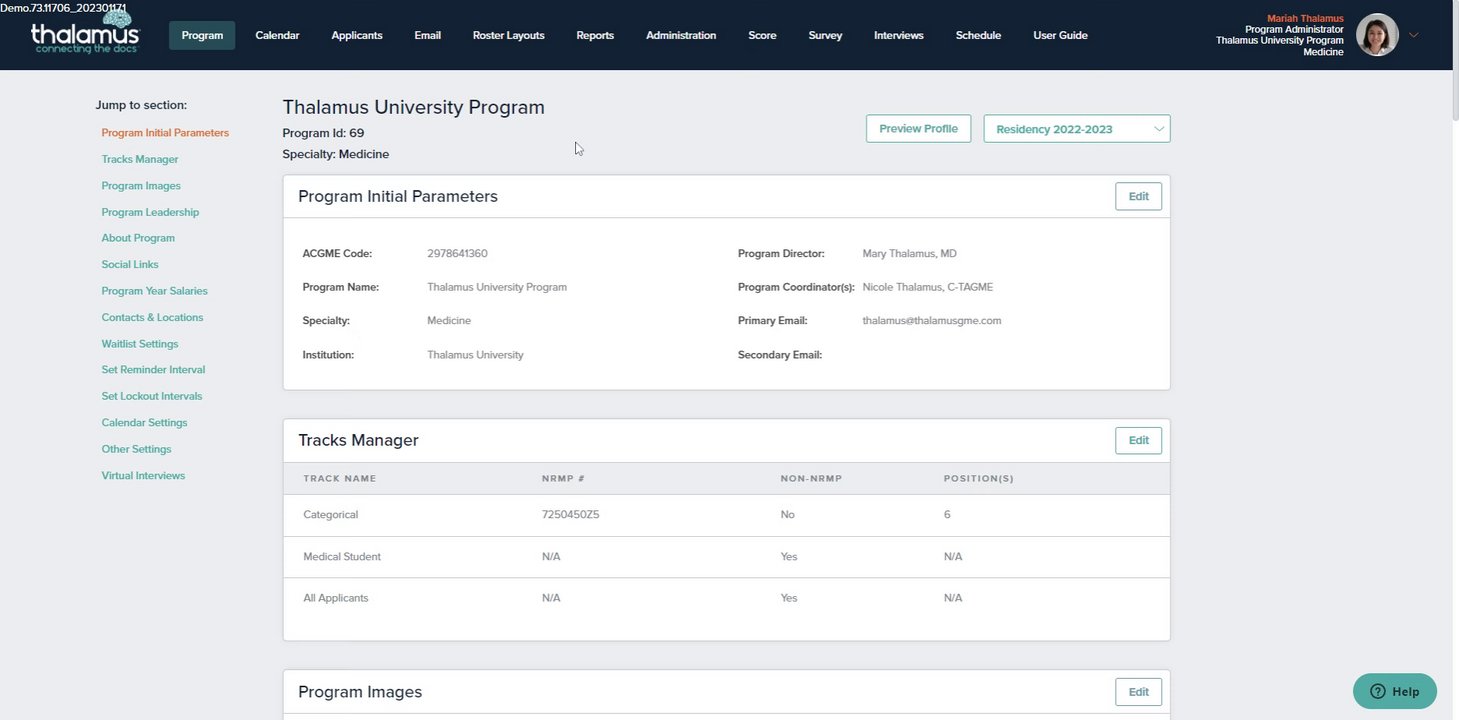Click the Thalamus logo in header
This screenshot has width=1459, height=720.
click(x=85, y=34)
